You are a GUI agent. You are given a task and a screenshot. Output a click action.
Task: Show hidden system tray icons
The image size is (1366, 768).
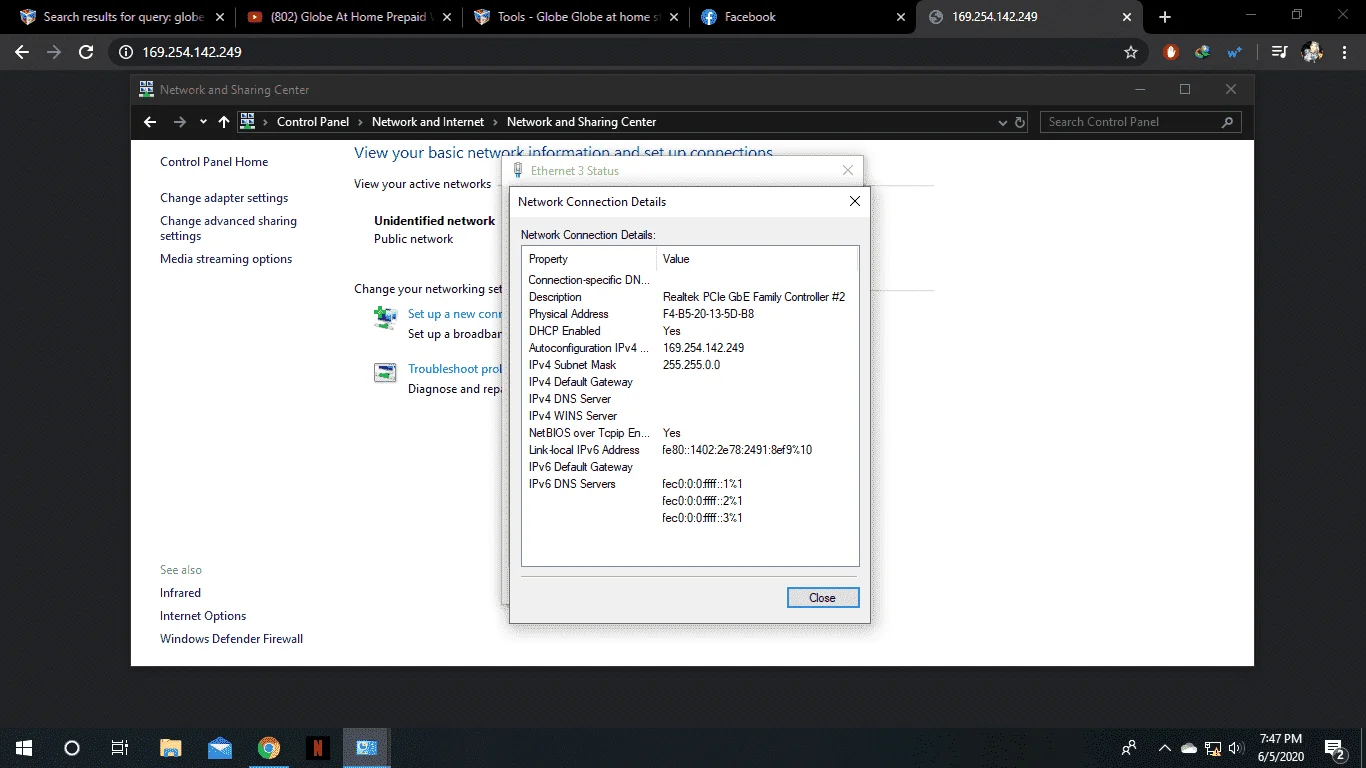(x=1164, y=747)
